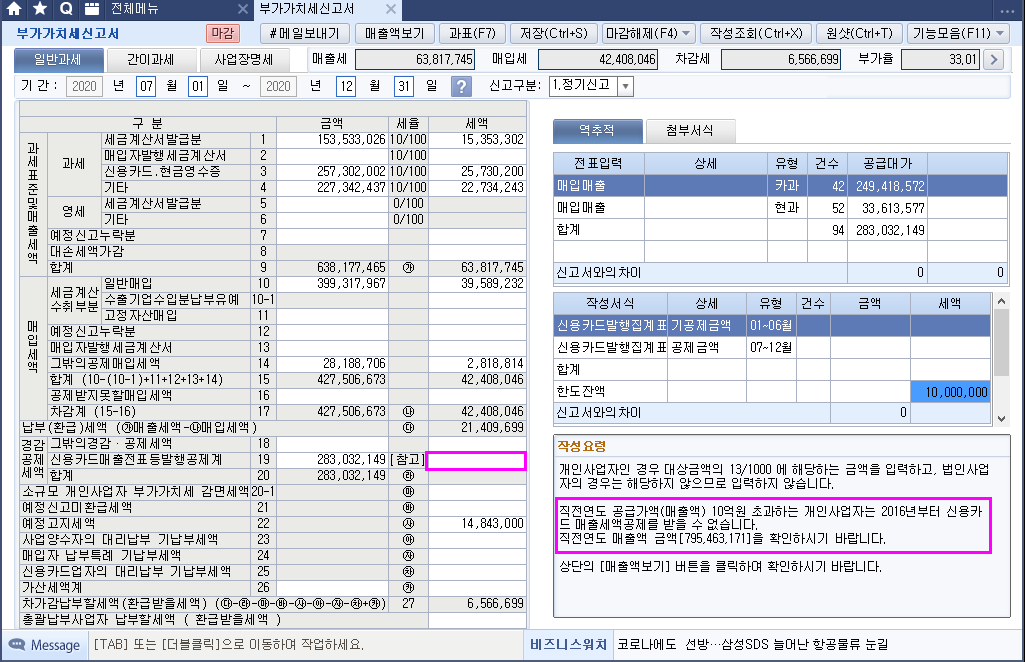Screen dimensions: 1025x662
Task: Close the 부가가치세신고서 tab
Action: (x=391, y=9)
